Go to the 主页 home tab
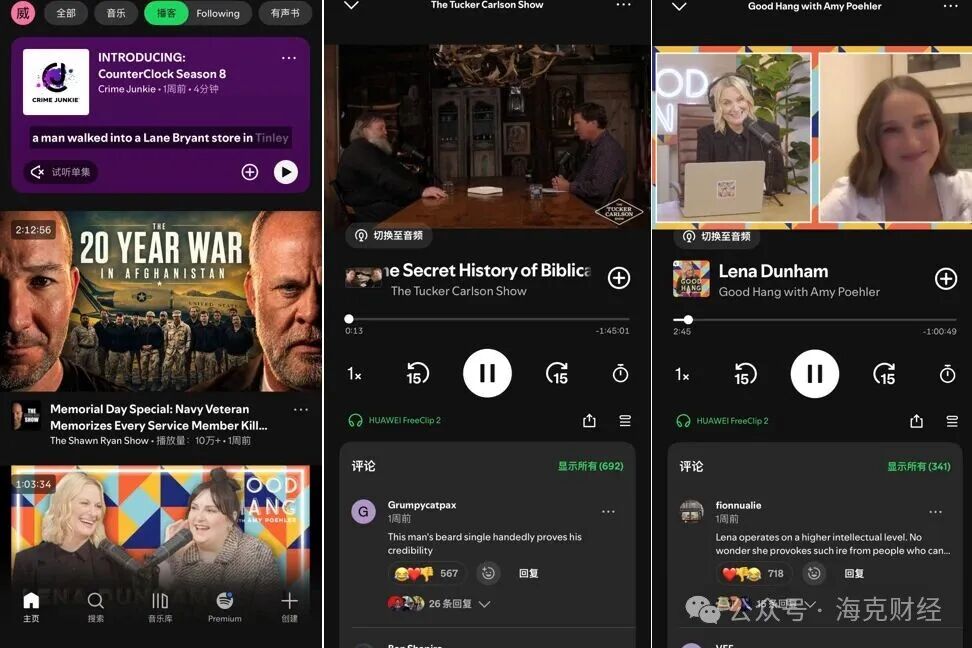 [31, 607]
